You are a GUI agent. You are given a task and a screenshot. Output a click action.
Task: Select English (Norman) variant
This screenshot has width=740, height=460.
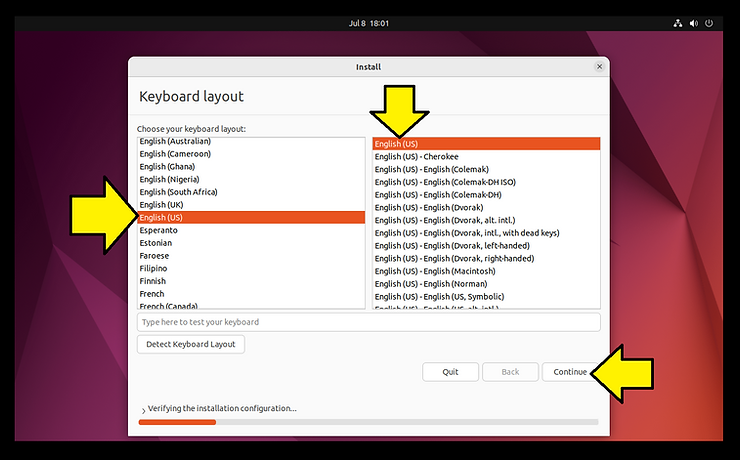(486, 284)
